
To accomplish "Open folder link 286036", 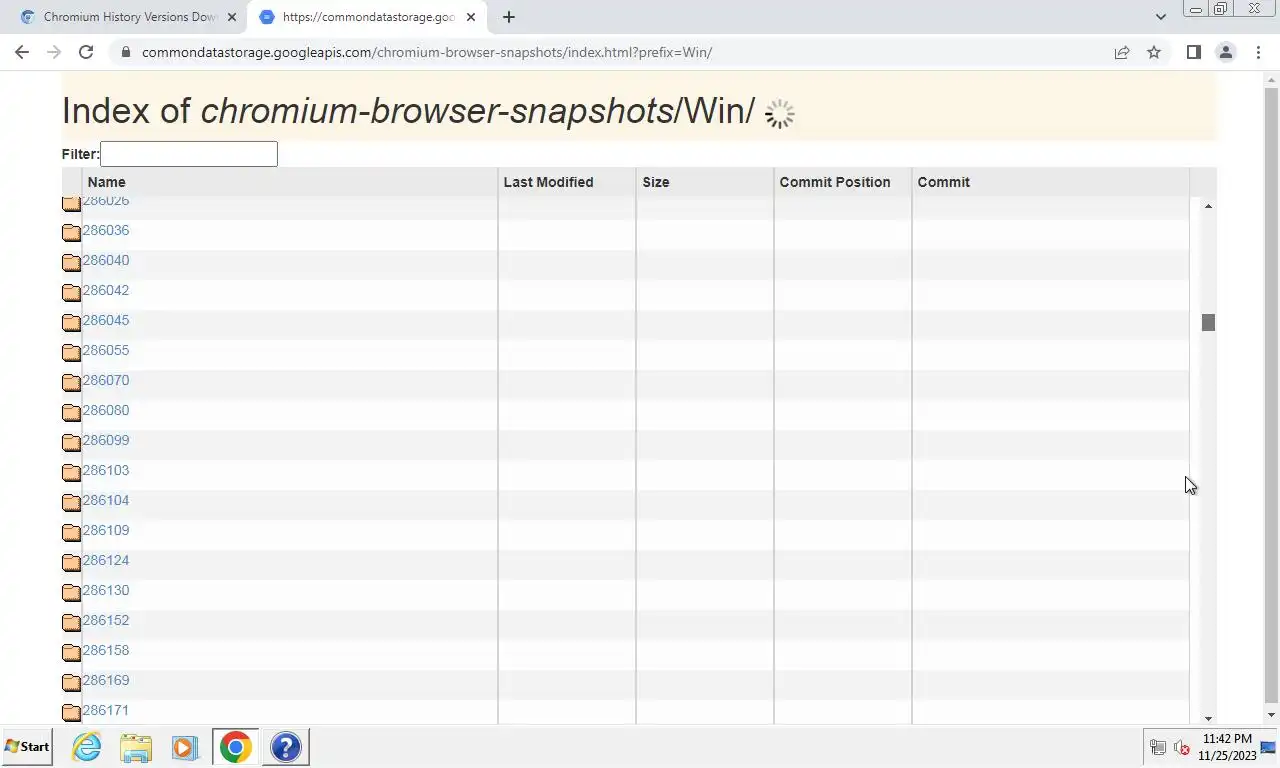I will click(x=106, y=230).
